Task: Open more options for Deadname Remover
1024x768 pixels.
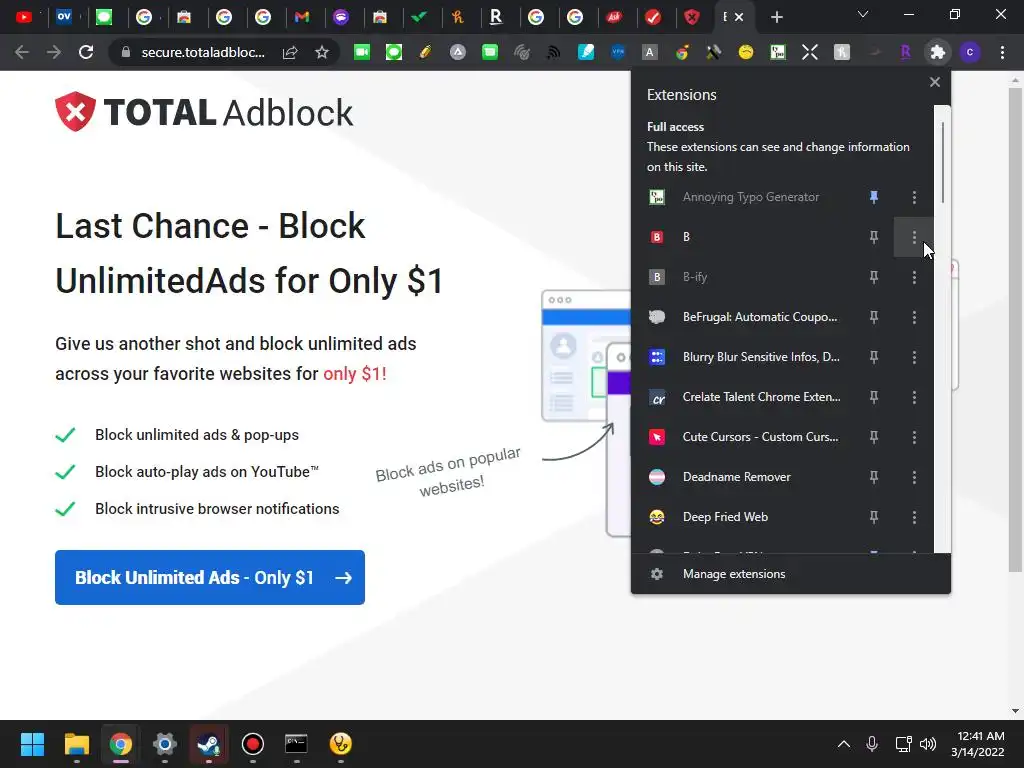Action: [914, 477]
